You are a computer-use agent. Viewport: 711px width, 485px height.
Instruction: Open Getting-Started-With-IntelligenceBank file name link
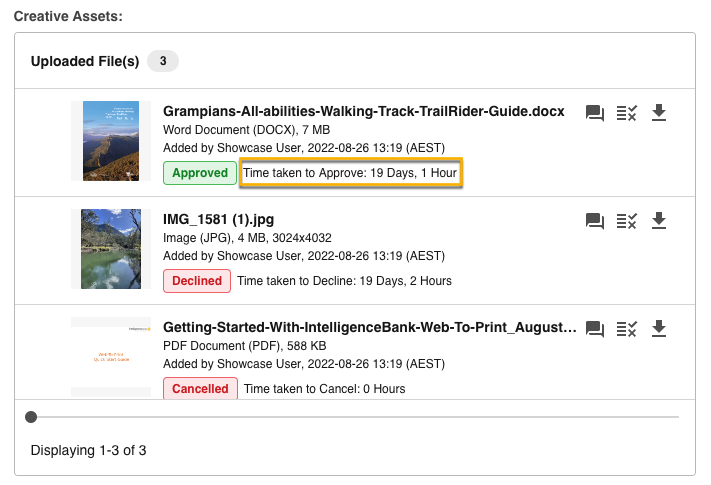coord(369,327)
